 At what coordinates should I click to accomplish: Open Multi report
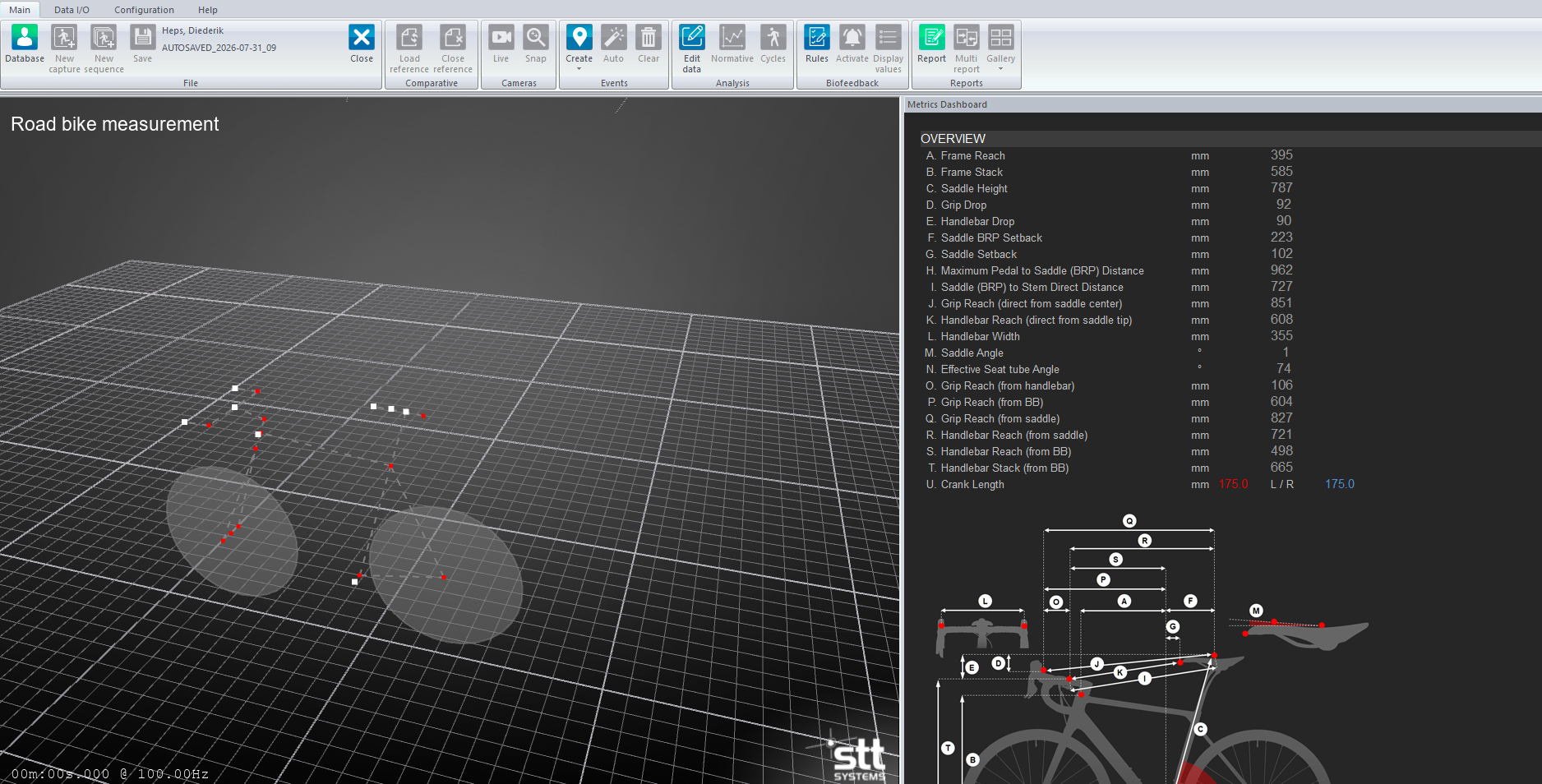(967, 49)
